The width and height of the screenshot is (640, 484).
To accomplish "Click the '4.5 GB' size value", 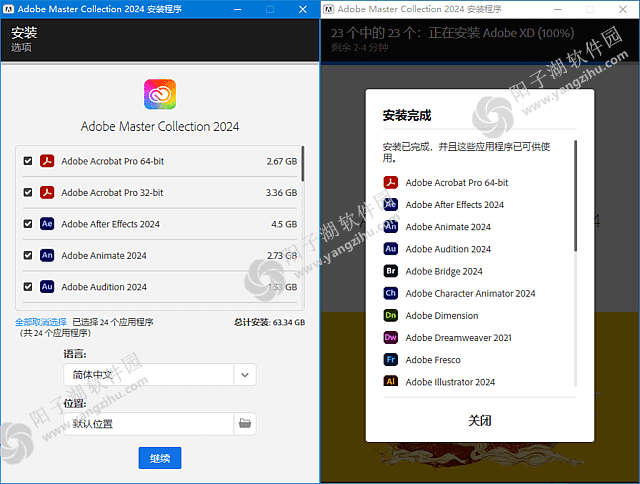I will pos(284,224).
